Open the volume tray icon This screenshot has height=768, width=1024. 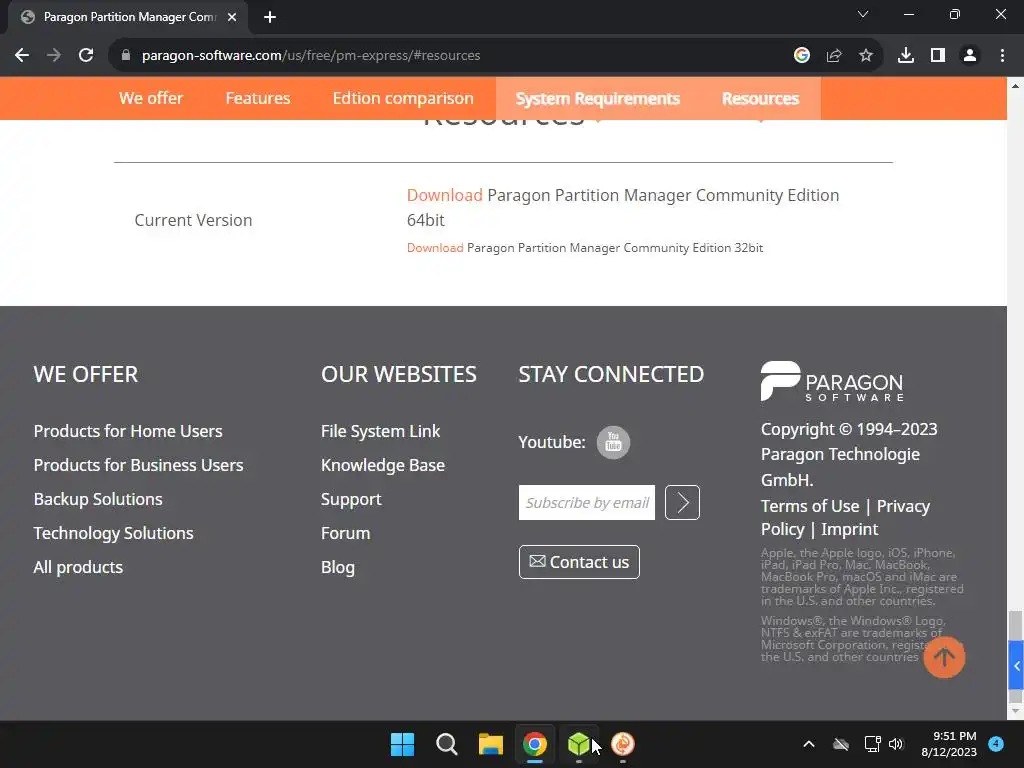click(896, 744)
